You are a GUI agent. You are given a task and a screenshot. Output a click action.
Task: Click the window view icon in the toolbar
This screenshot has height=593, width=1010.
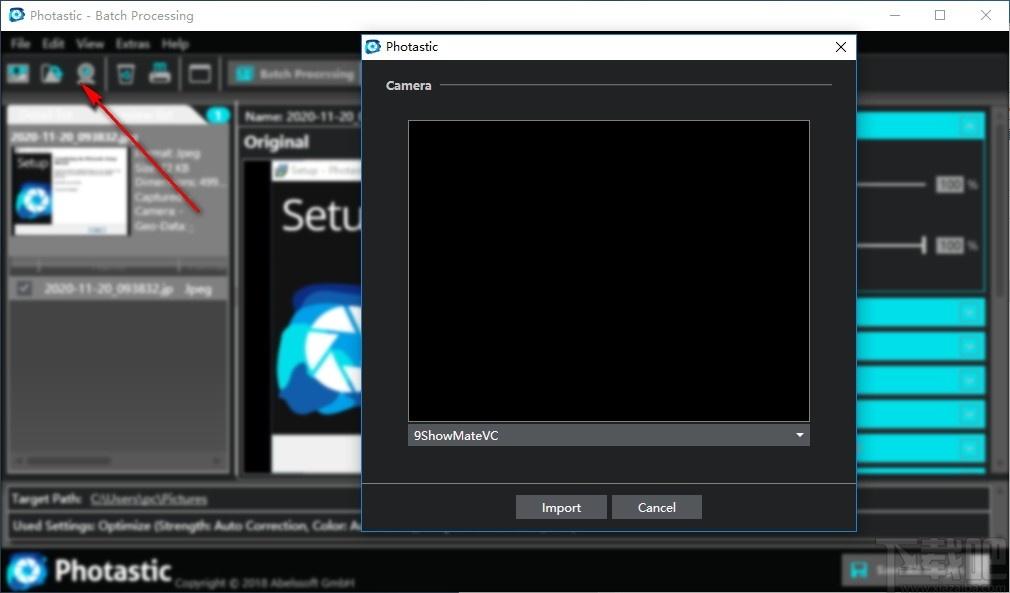200,73
